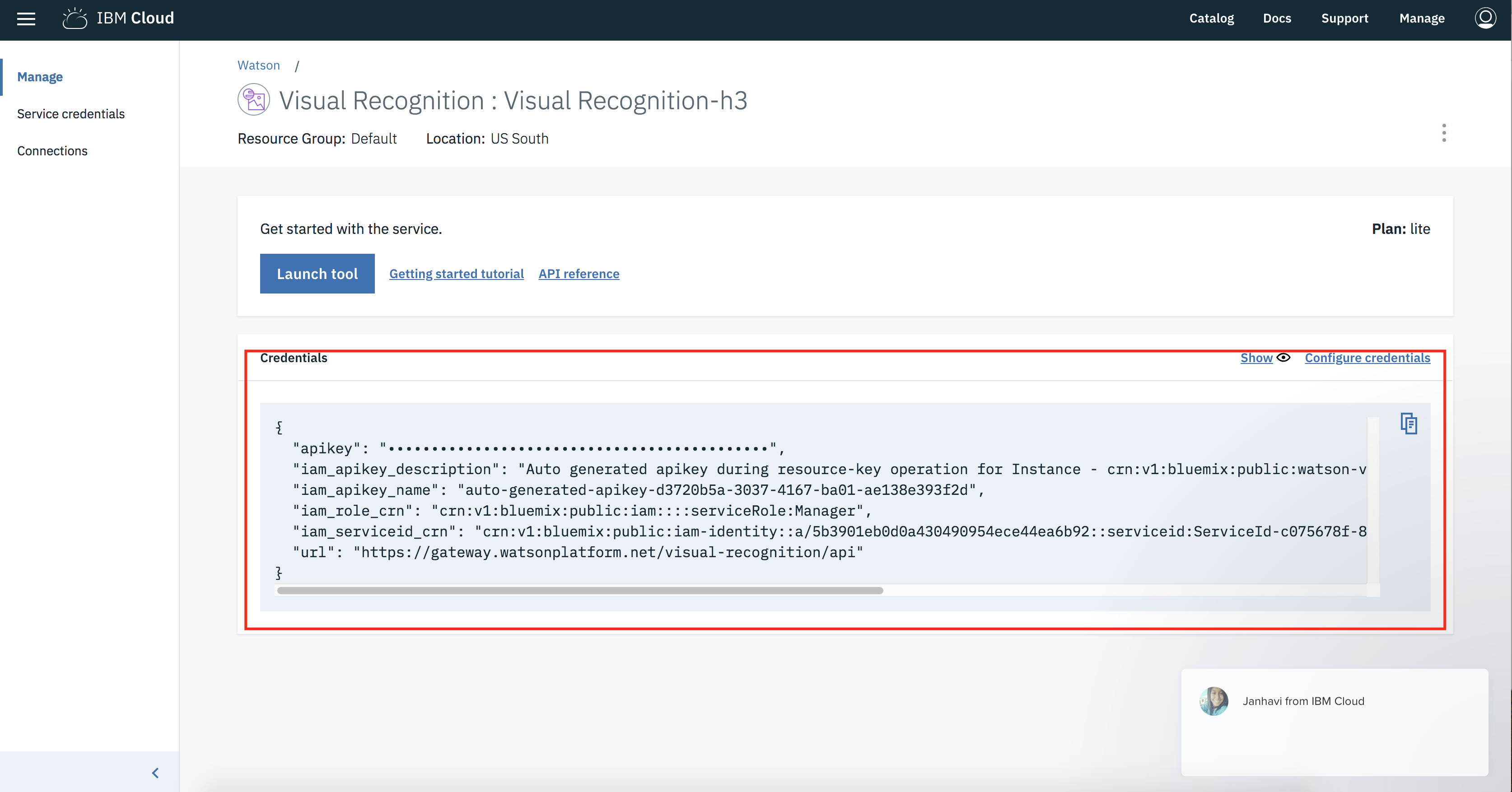Copy credentials with the clipboard icon

coord(1409,424)
